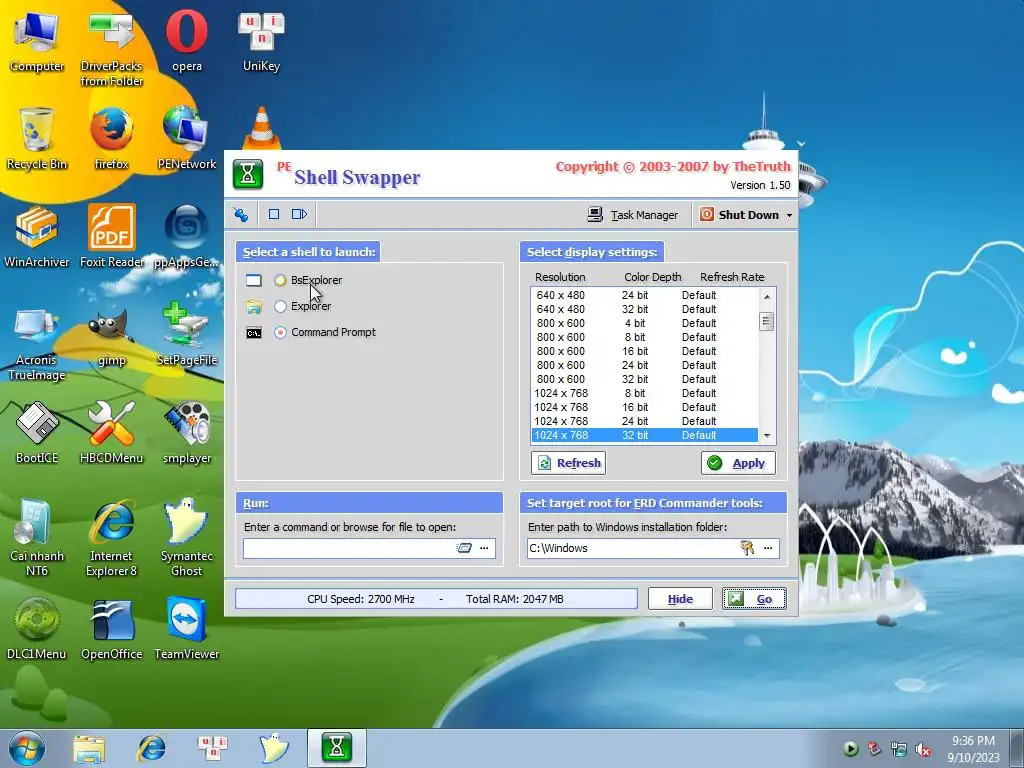Select the 640 x 480 32 bit row
This screenshot has height=768, width=1024.
coord(645,310)
